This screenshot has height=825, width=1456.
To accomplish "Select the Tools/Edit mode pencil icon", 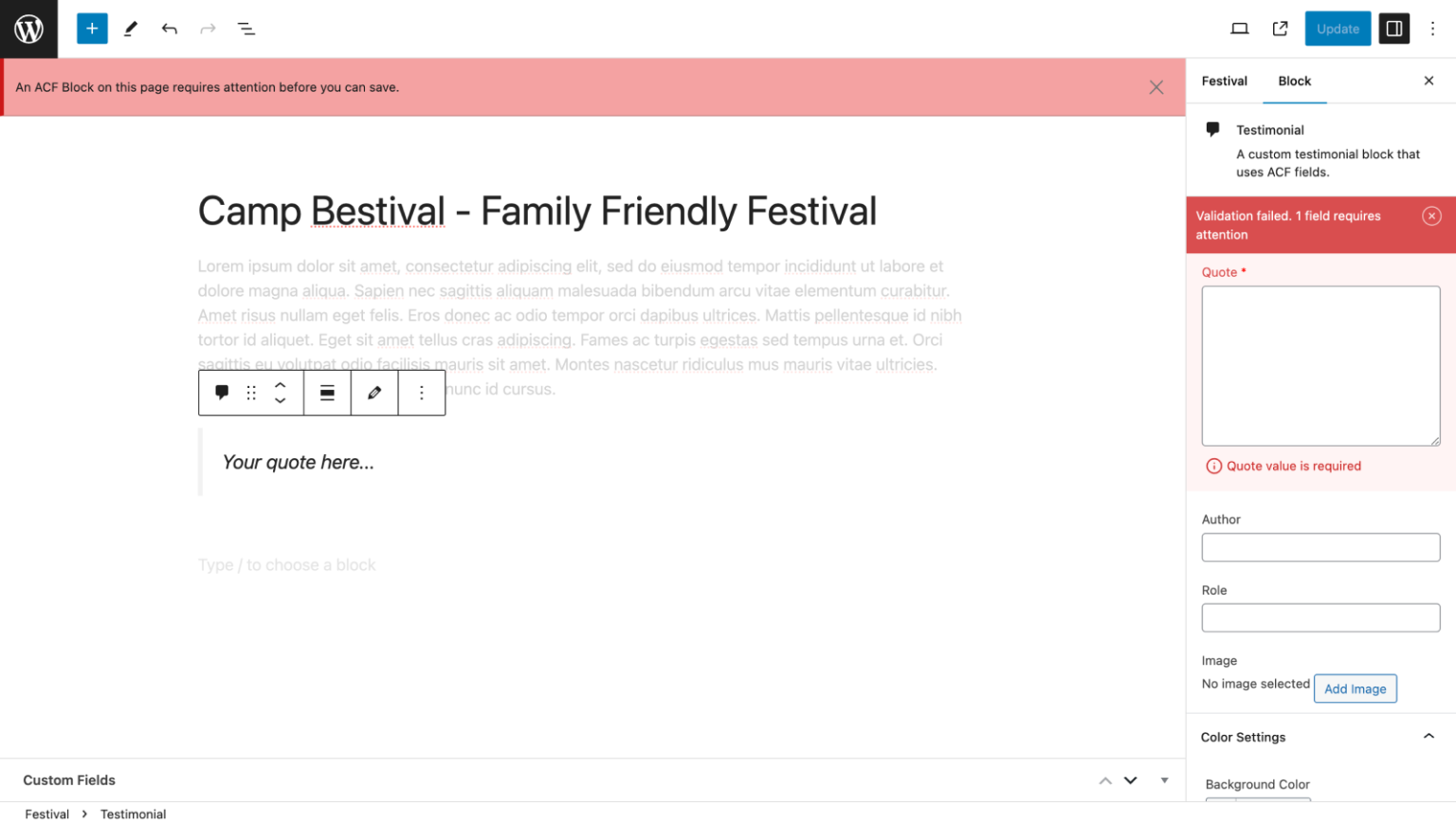I will coord(131,28).
